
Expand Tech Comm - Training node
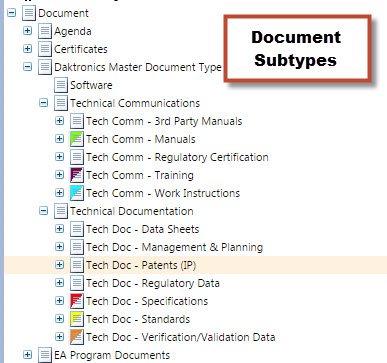60,175
